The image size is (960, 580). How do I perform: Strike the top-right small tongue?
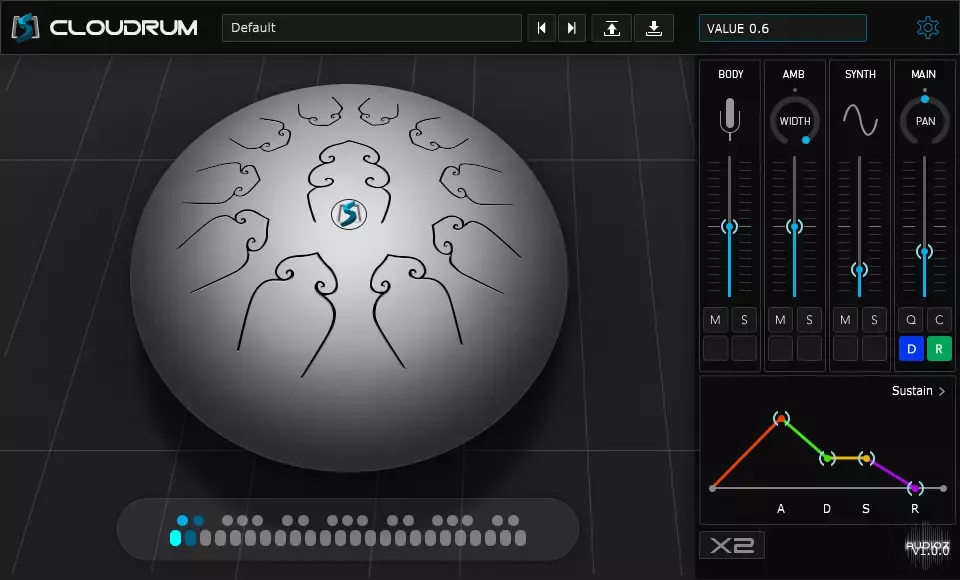pos(378,112)
